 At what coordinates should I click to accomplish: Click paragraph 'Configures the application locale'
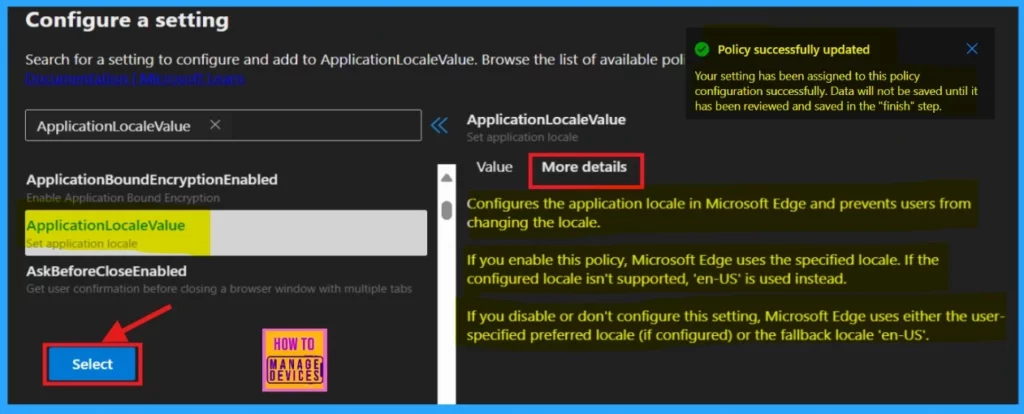(719, 213)
